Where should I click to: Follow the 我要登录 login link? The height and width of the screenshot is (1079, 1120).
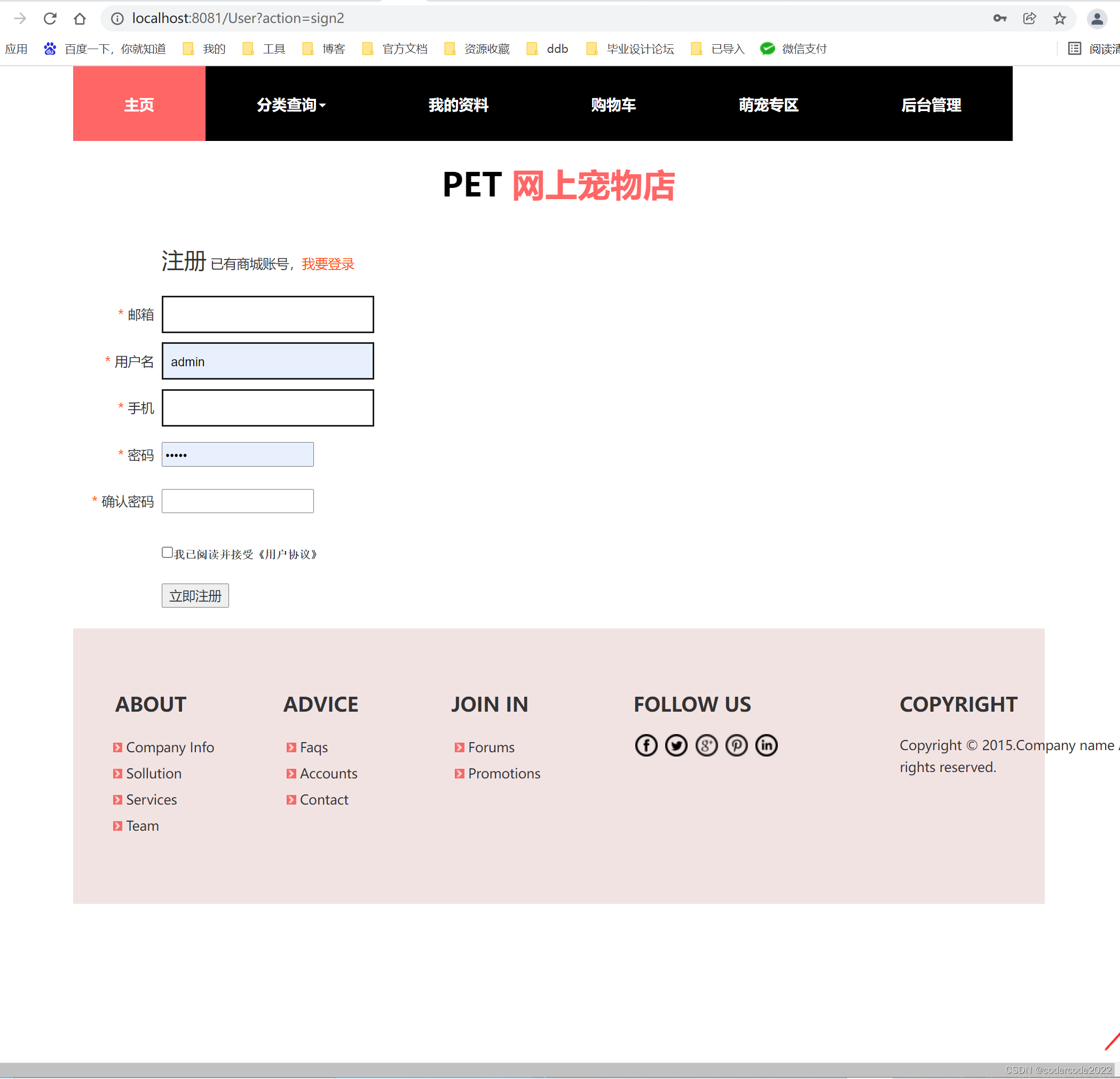click(328, 264)
